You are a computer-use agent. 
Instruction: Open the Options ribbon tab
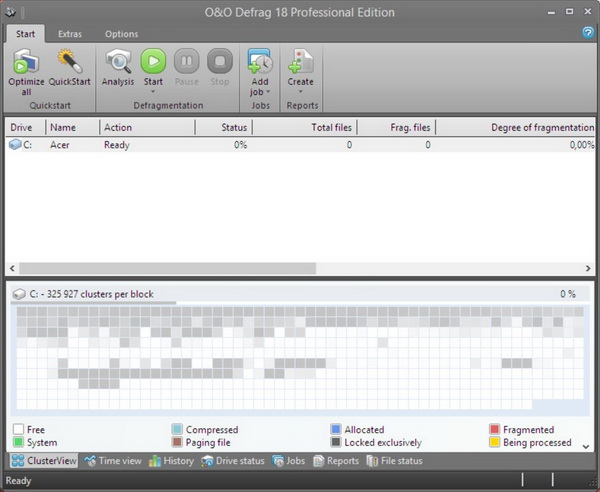pyautogui.click(x=122, y=34)
